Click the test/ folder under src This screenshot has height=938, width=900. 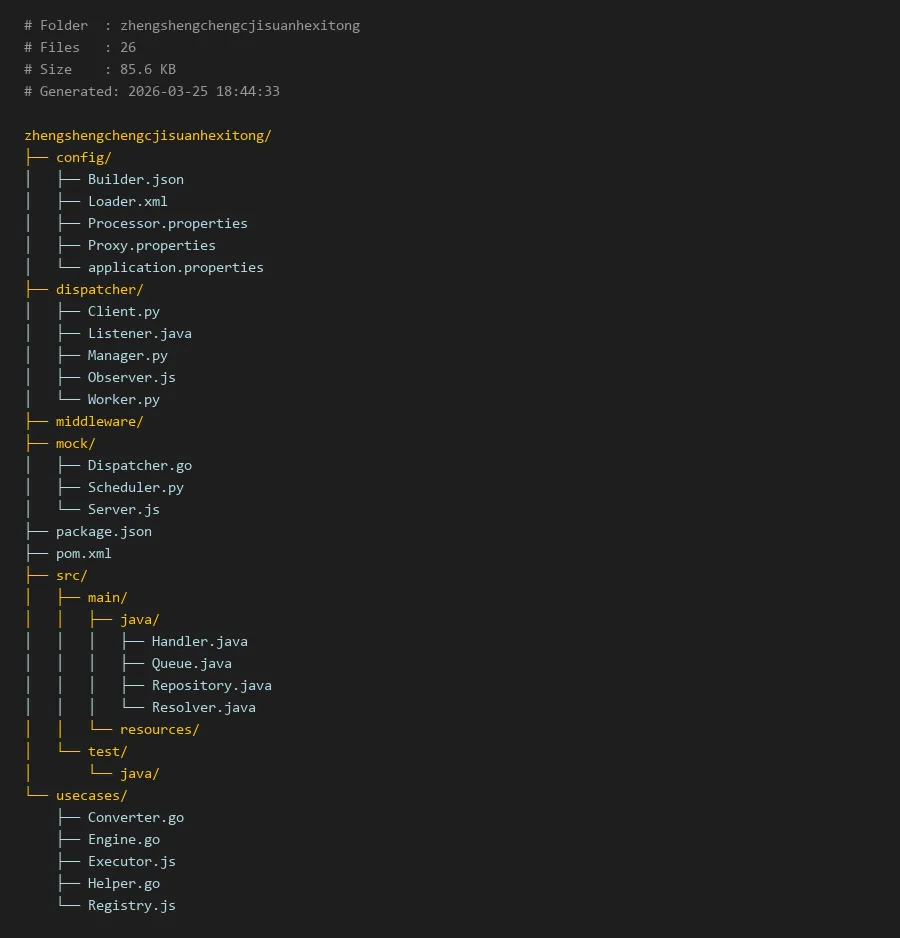[x=107, y=751]
